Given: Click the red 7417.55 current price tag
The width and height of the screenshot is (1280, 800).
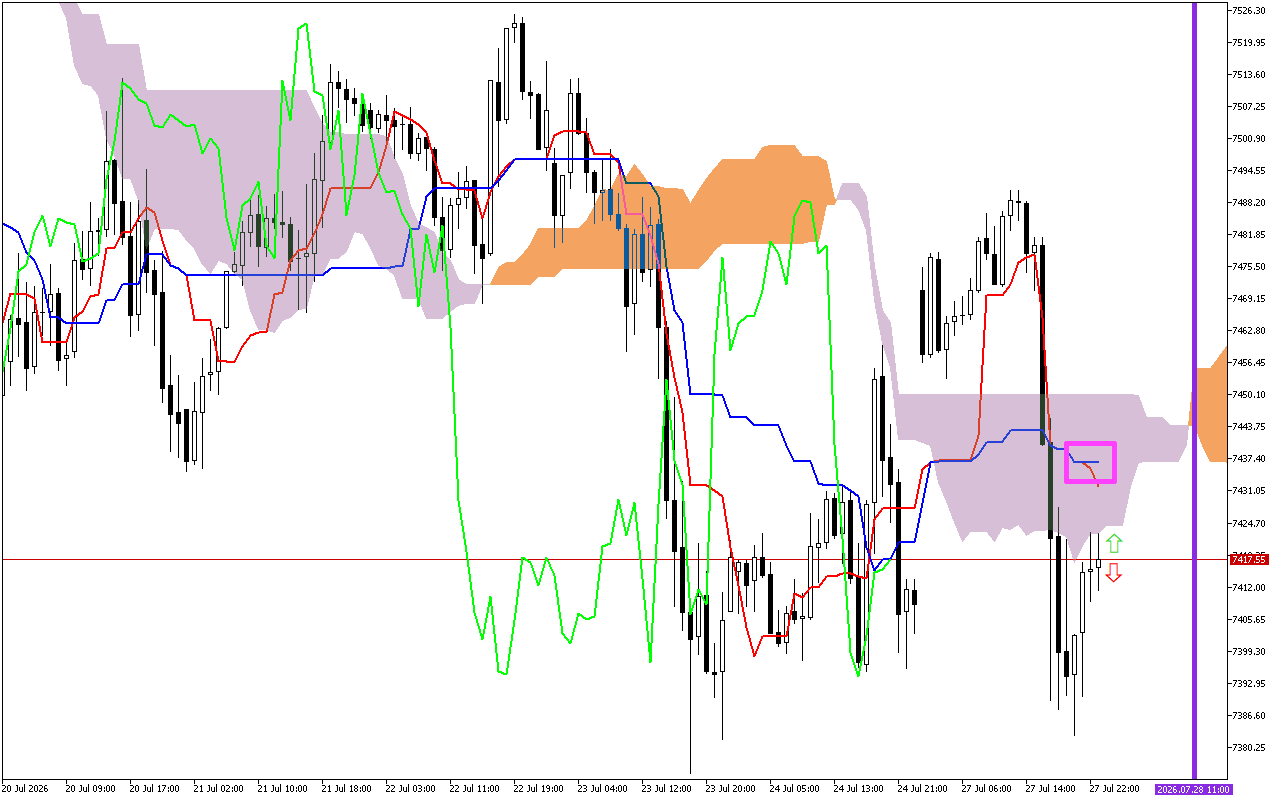Looking at the screenshot, I should tap(1249, 559).
